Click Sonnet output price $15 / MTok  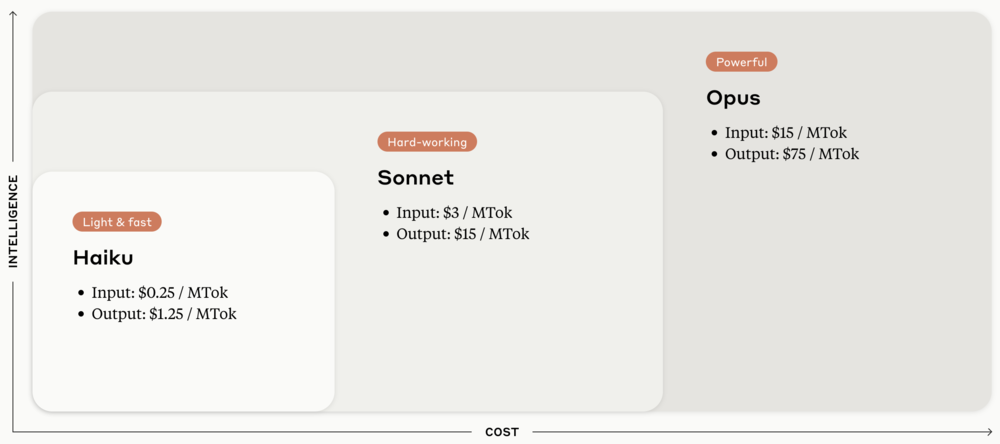(462, 234)
